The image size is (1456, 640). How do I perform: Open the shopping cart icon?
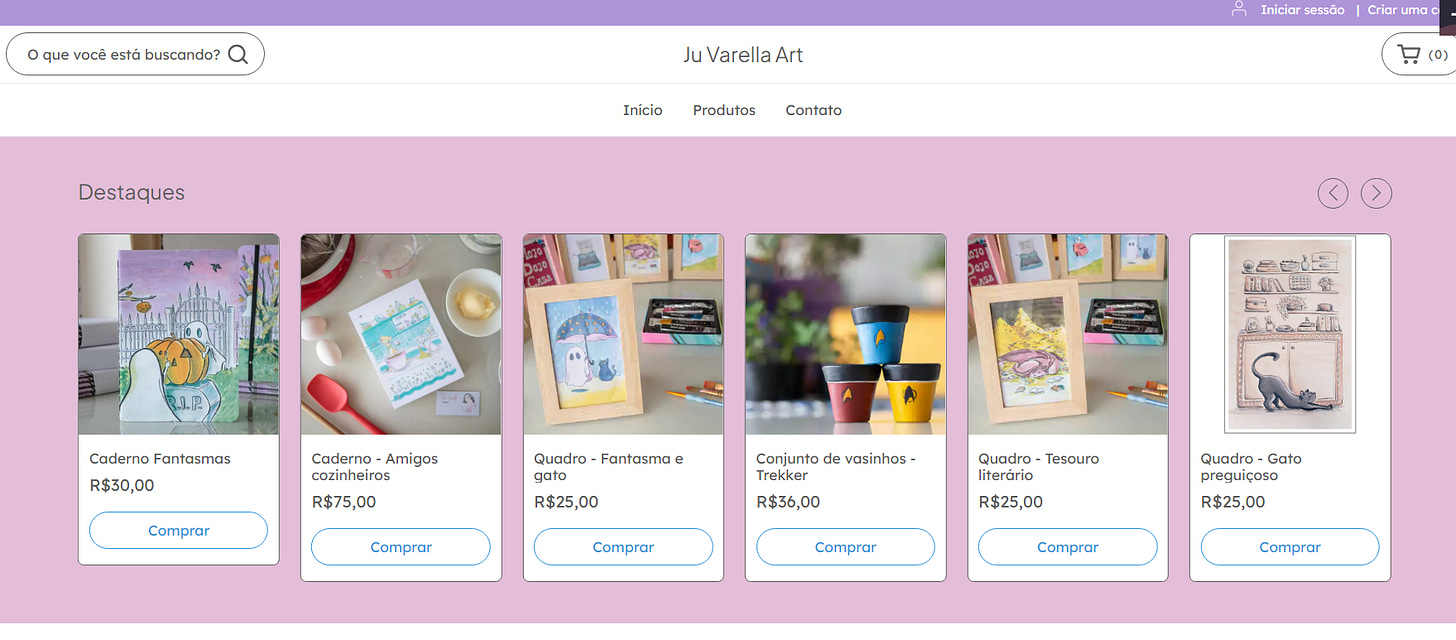tap(1409, 54)
